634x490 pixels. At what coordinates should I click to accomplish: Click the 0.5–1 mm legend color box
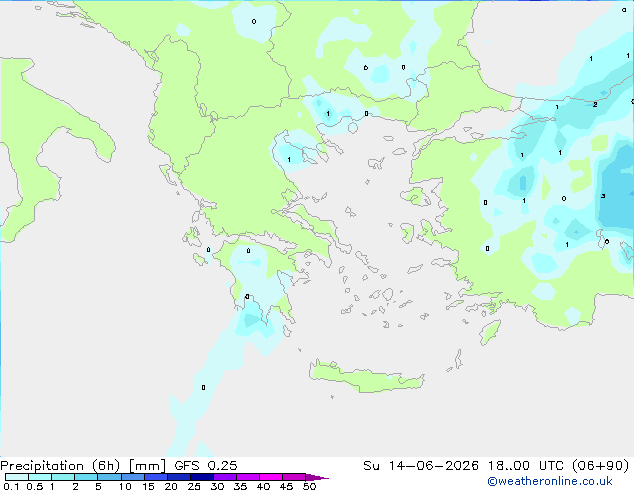[x=40, y=477]
